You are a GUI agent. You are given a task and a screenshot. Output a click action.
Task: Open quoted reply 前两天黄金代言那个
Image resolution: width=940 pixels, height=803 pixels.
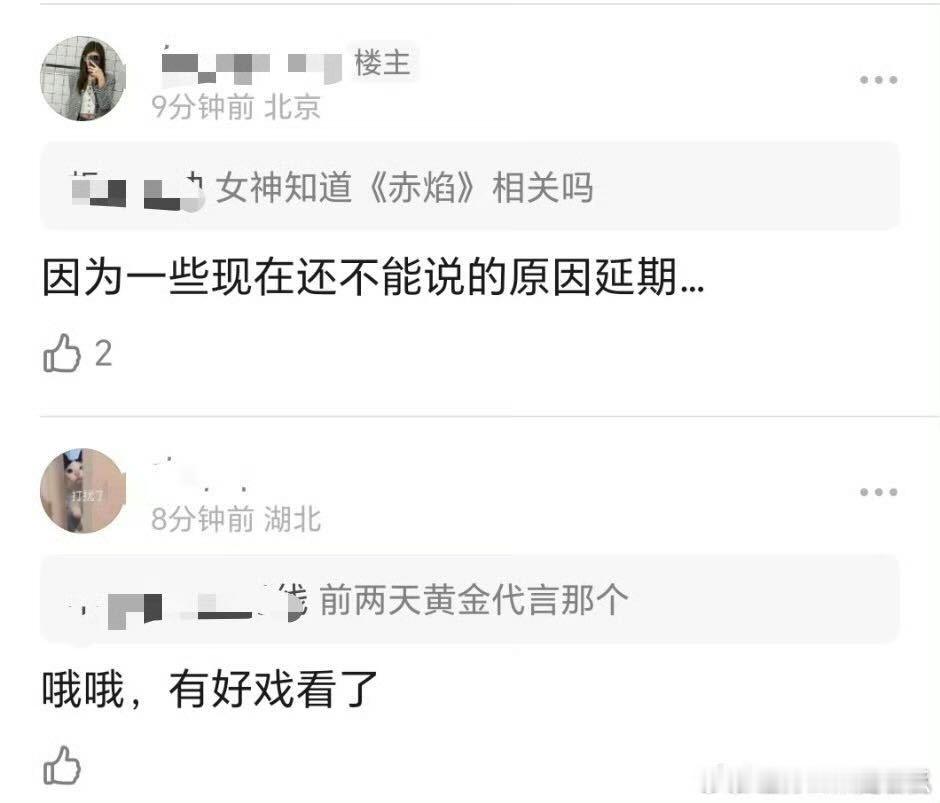(x=470, y=599)
